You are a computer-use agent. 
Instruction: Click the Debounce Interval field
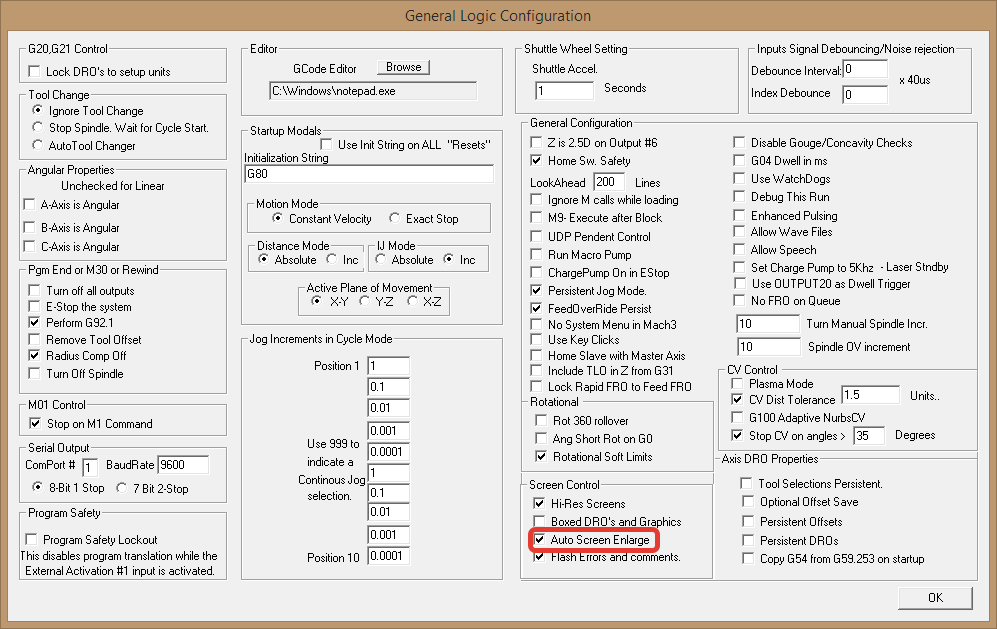[x=865, y=69]
